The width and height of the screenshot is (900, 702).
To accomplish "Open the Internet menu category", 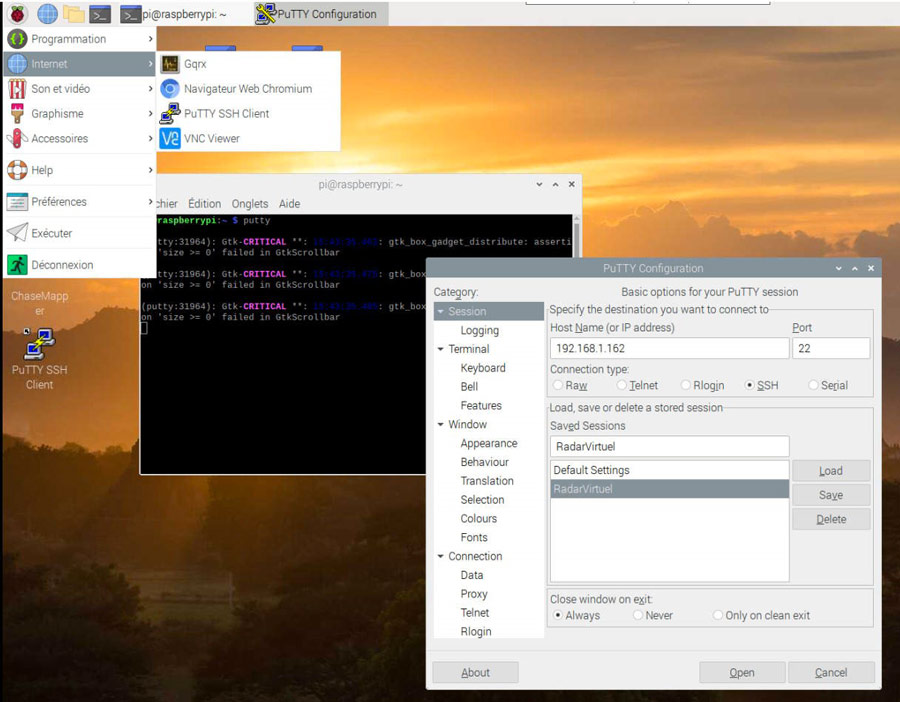I will pos(80,64).
